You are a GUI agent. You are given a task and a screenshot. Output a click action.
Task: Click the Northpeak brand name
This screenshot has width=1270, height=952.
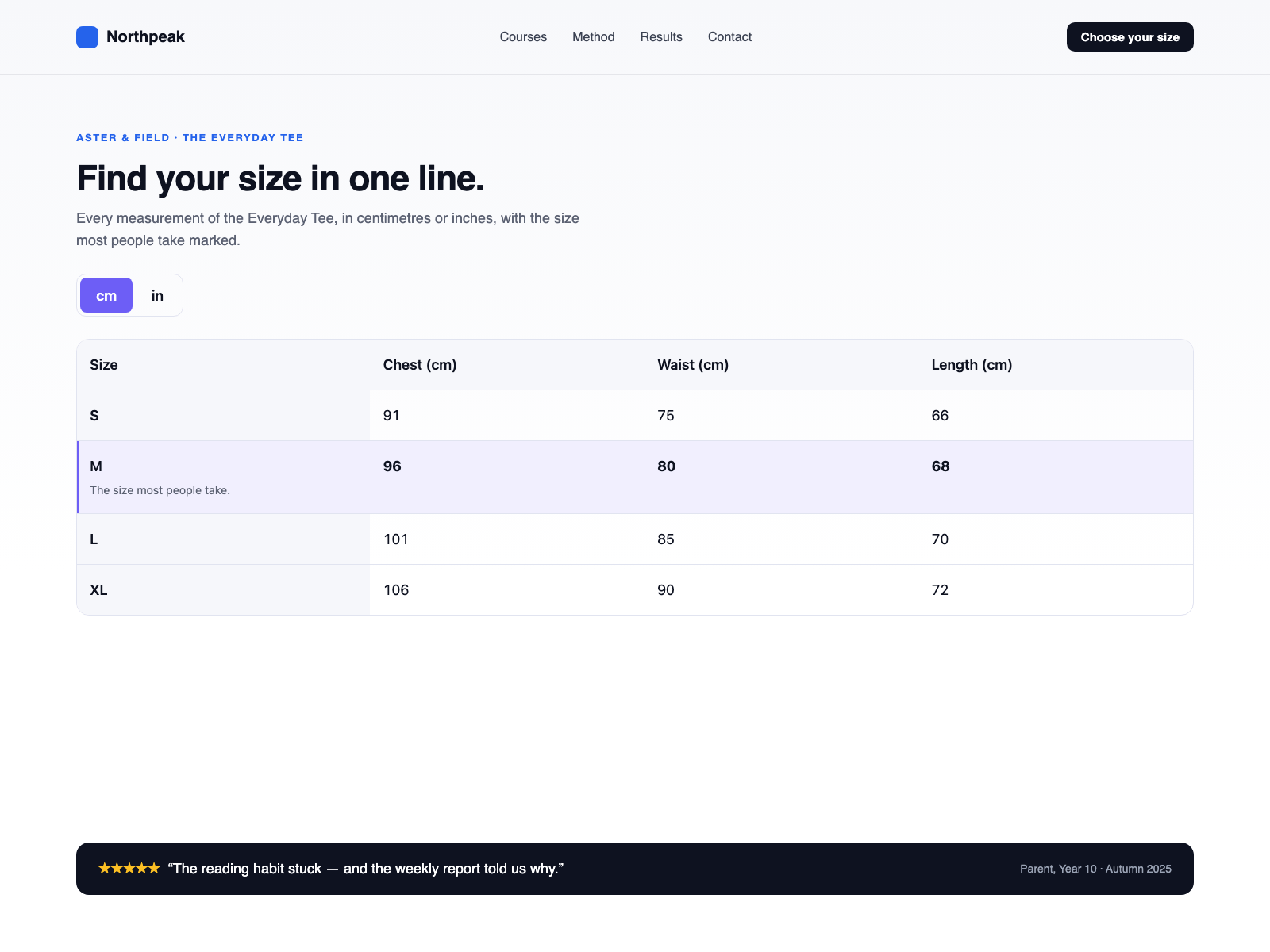tap(145, 37)
